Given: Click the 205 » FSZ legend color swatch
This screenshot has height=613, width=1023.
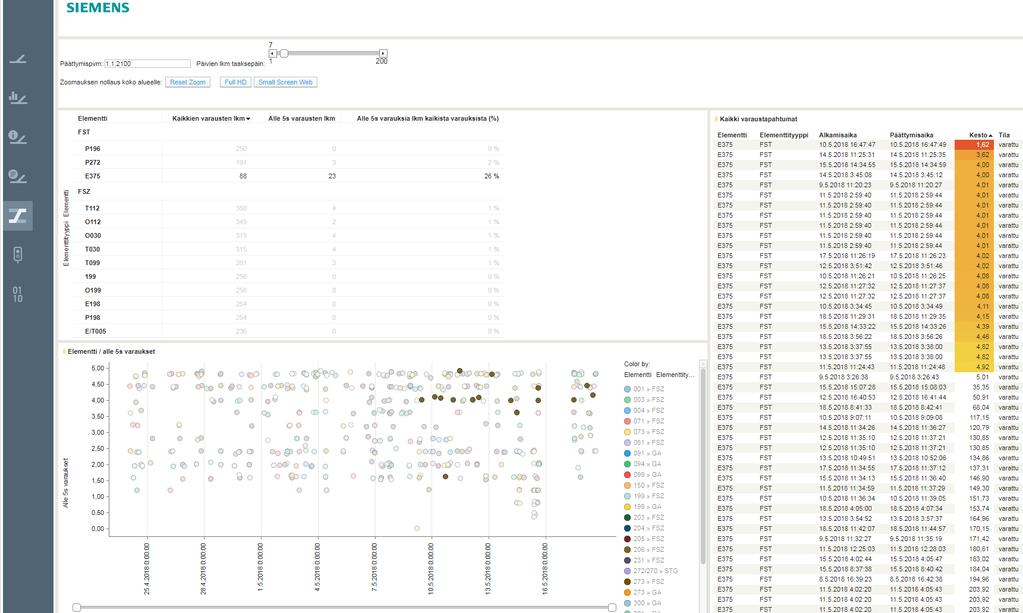Looking at the screenshot, I should coord(628,539).
